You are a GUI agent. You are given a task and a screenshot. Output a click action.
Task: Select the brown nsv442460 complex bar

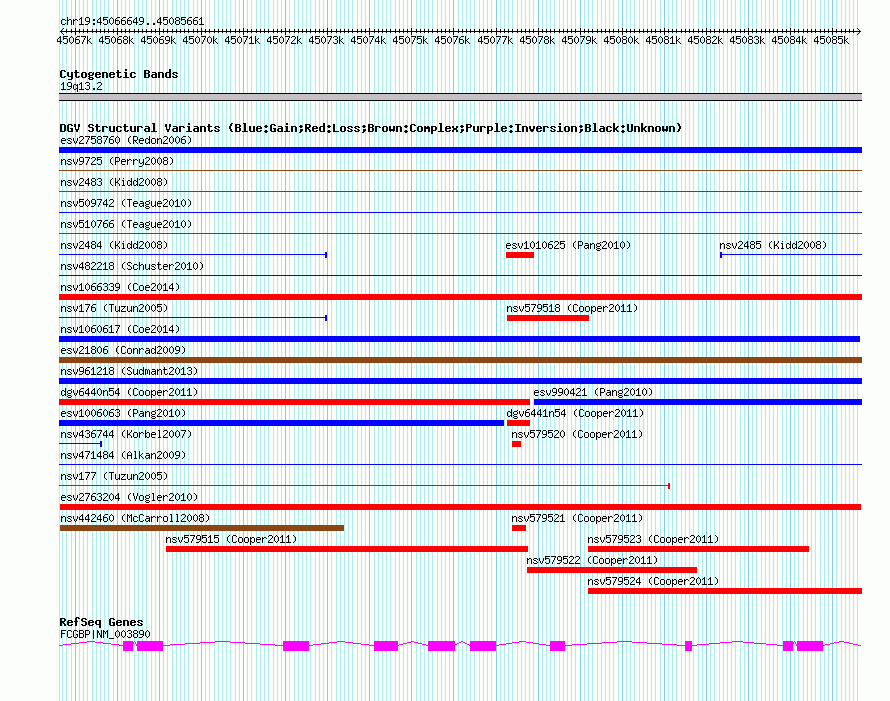click(201, 528)
